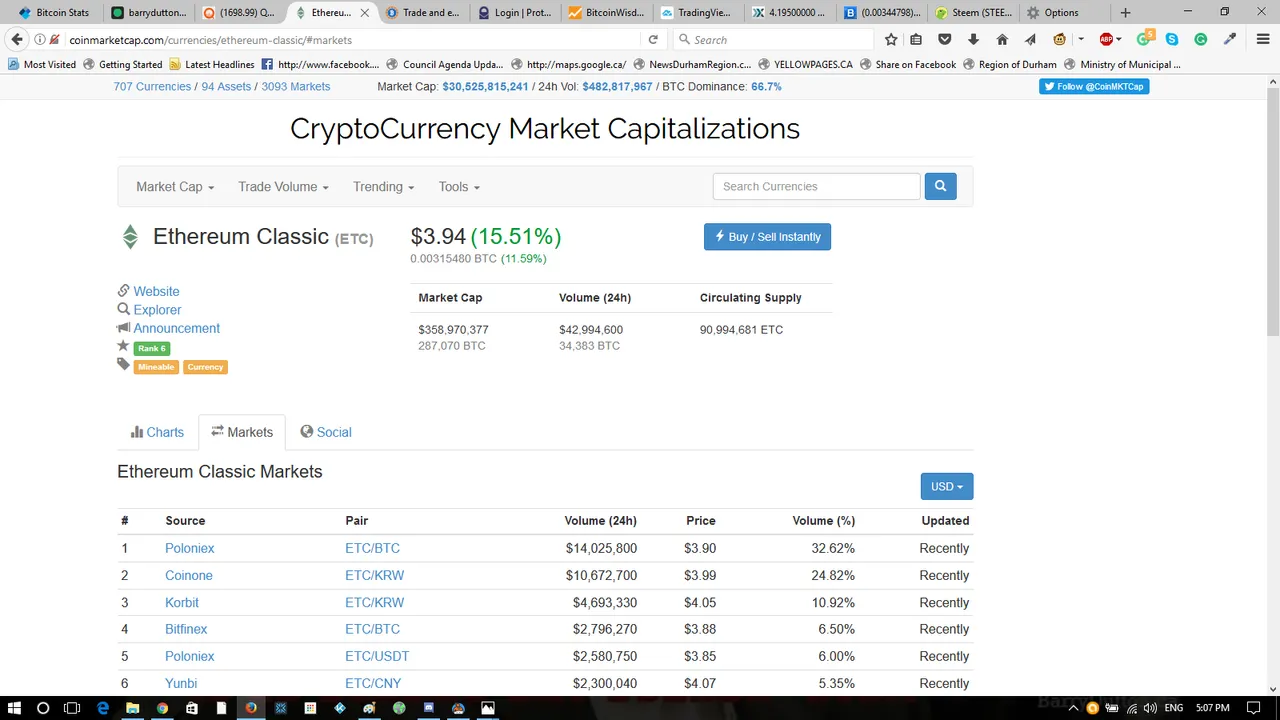Click the Ethereum Classic diamond logo
Viewport: 1280px width, 720px height.
130,237
